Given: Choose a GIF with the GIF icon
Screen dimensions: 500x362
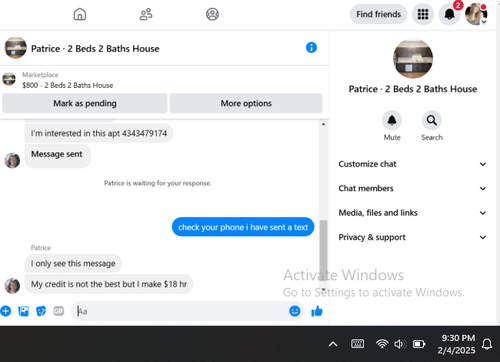Looking at the screenshot, I should point(59,311).
